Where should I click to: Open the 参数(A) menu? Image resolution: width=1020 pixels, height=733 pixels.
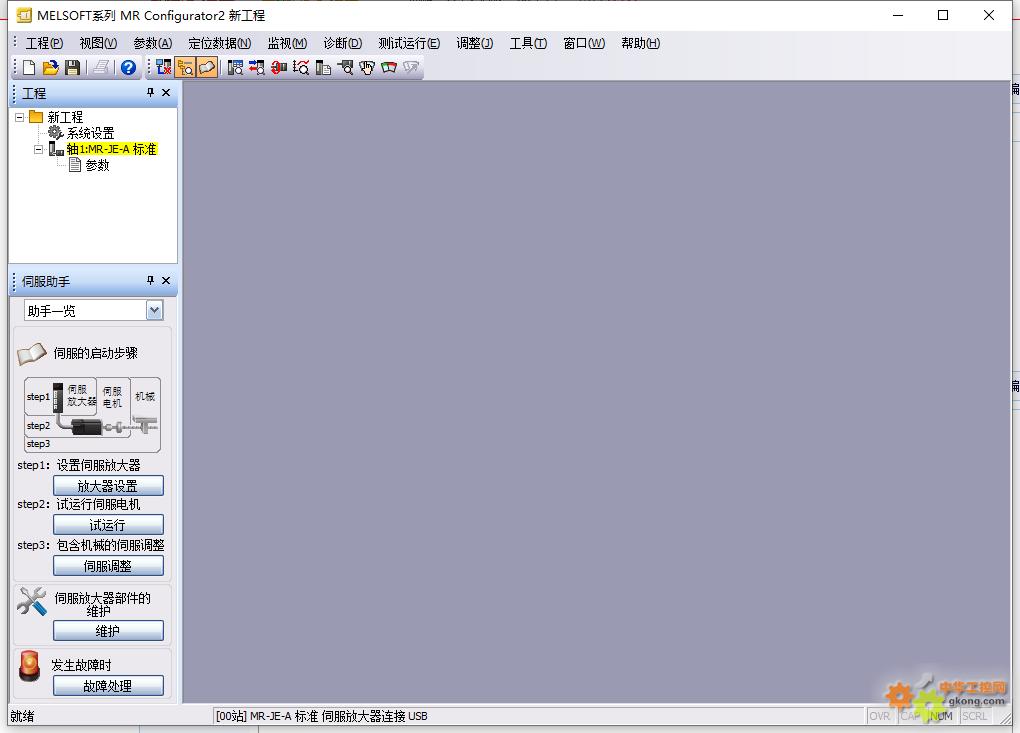point(153,43)
